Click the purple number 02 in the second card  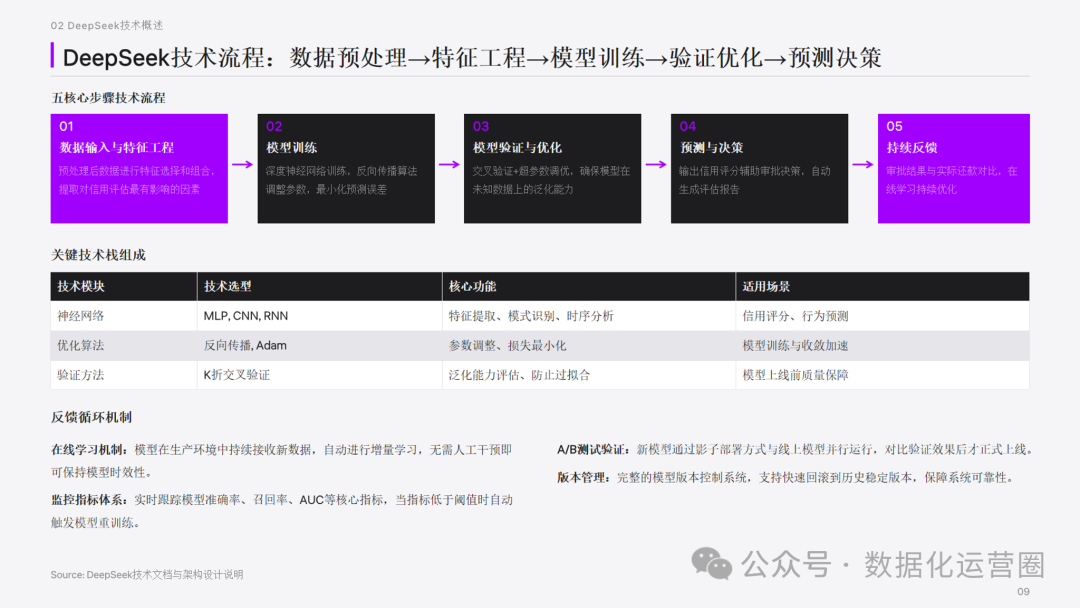(274, 127)
